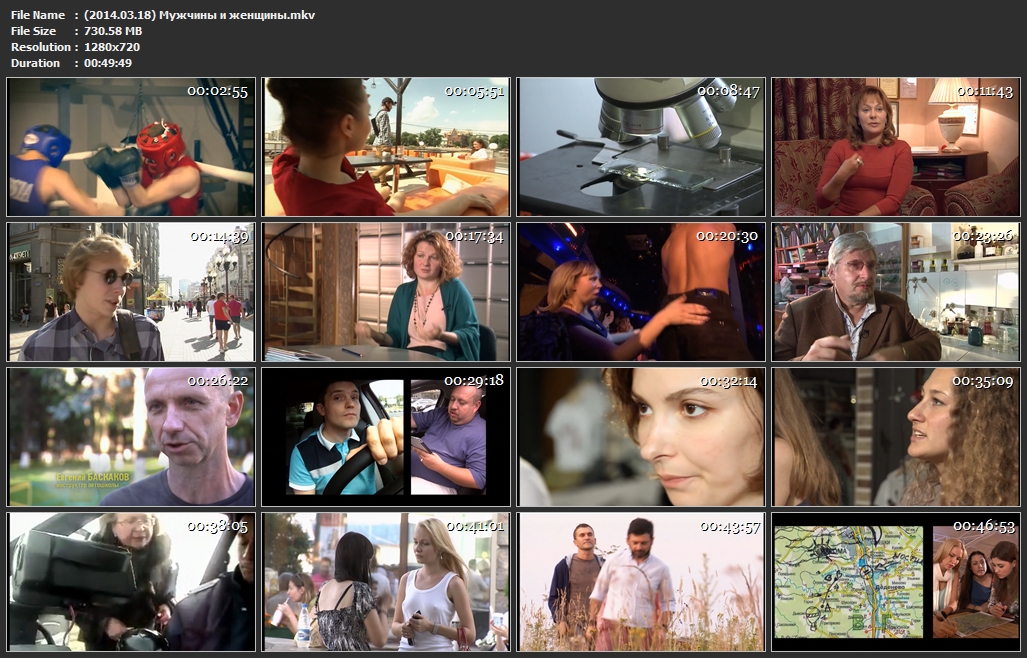1027x658 pixels.
Task: Click the two men in field thumbnail
Action: tap(641, 582)
